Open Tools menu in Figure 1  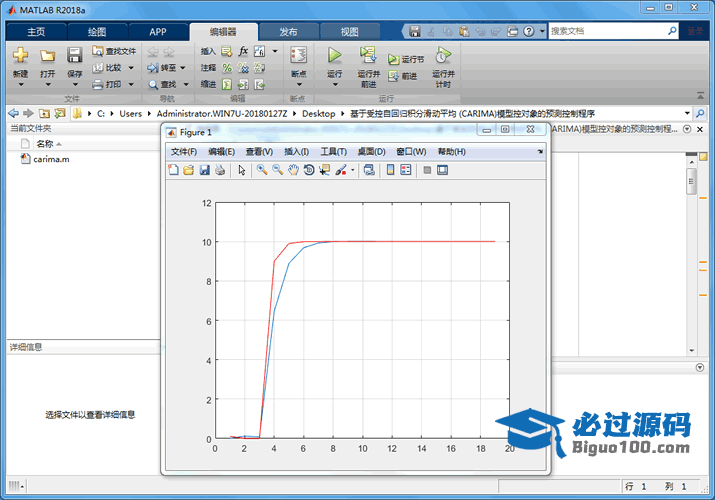pos(333,152)
